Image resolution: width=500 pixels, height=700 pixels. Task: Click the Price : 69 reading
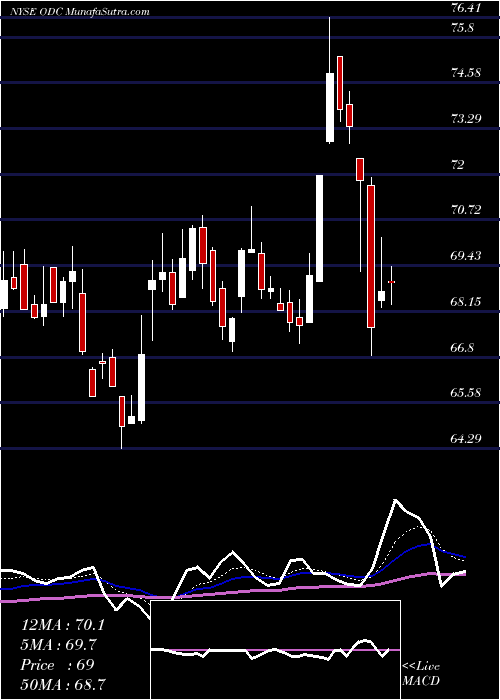tap(58, 664)
